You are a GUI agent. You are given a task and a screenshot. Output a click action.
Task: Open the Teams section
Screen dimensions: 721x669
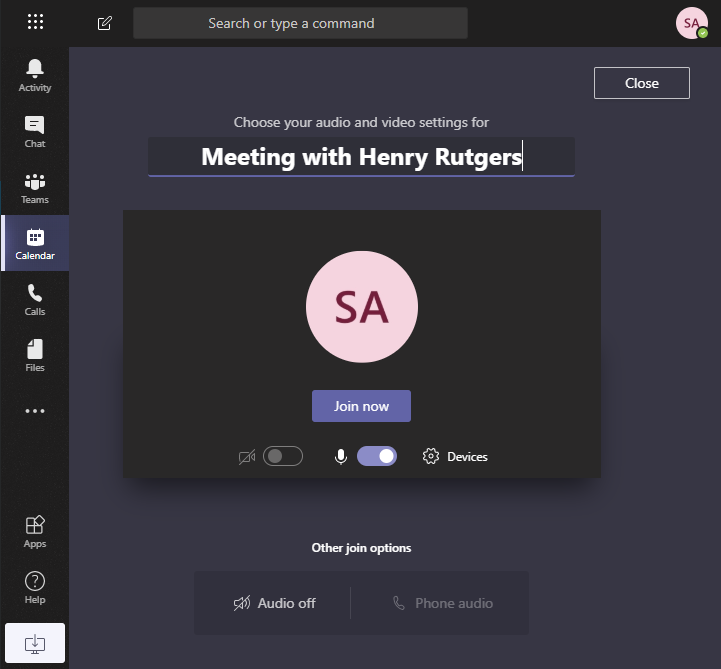tap(35, 187)
